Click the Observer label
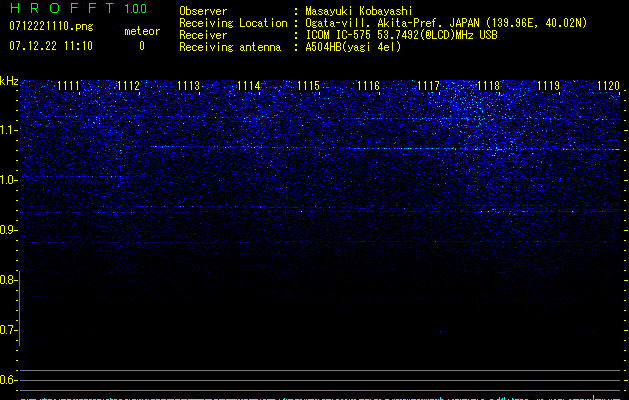629x400 pixels. coord(203,11)
